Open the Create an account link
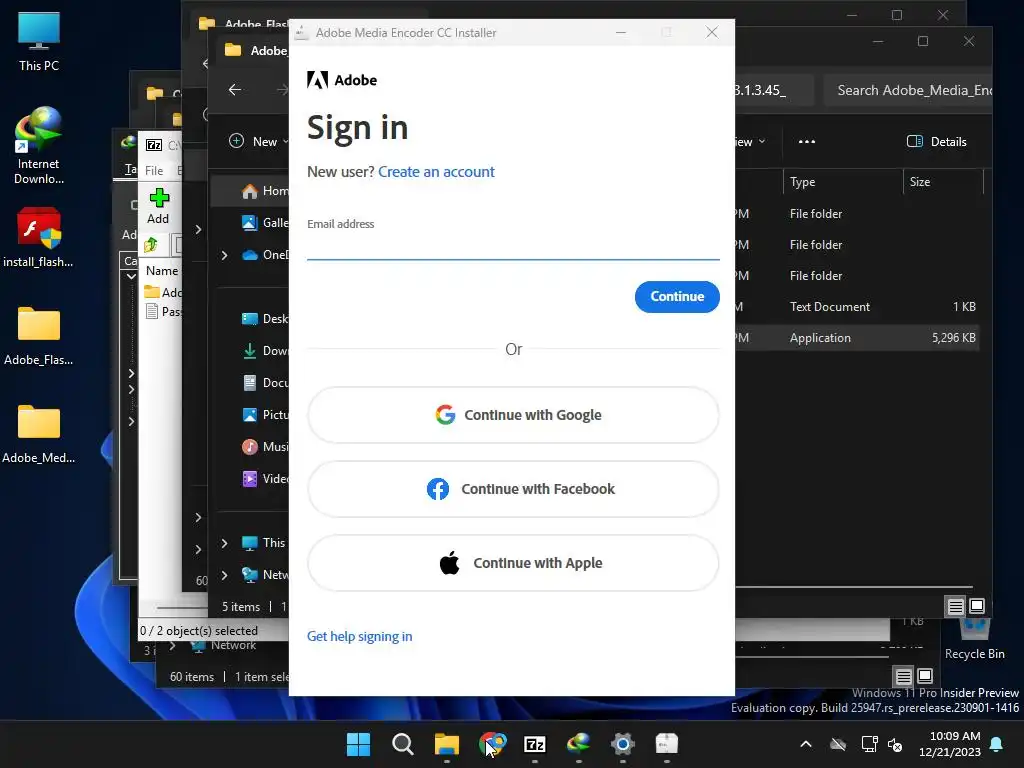This screenshot has width=1024, height=768. (436, 172)
